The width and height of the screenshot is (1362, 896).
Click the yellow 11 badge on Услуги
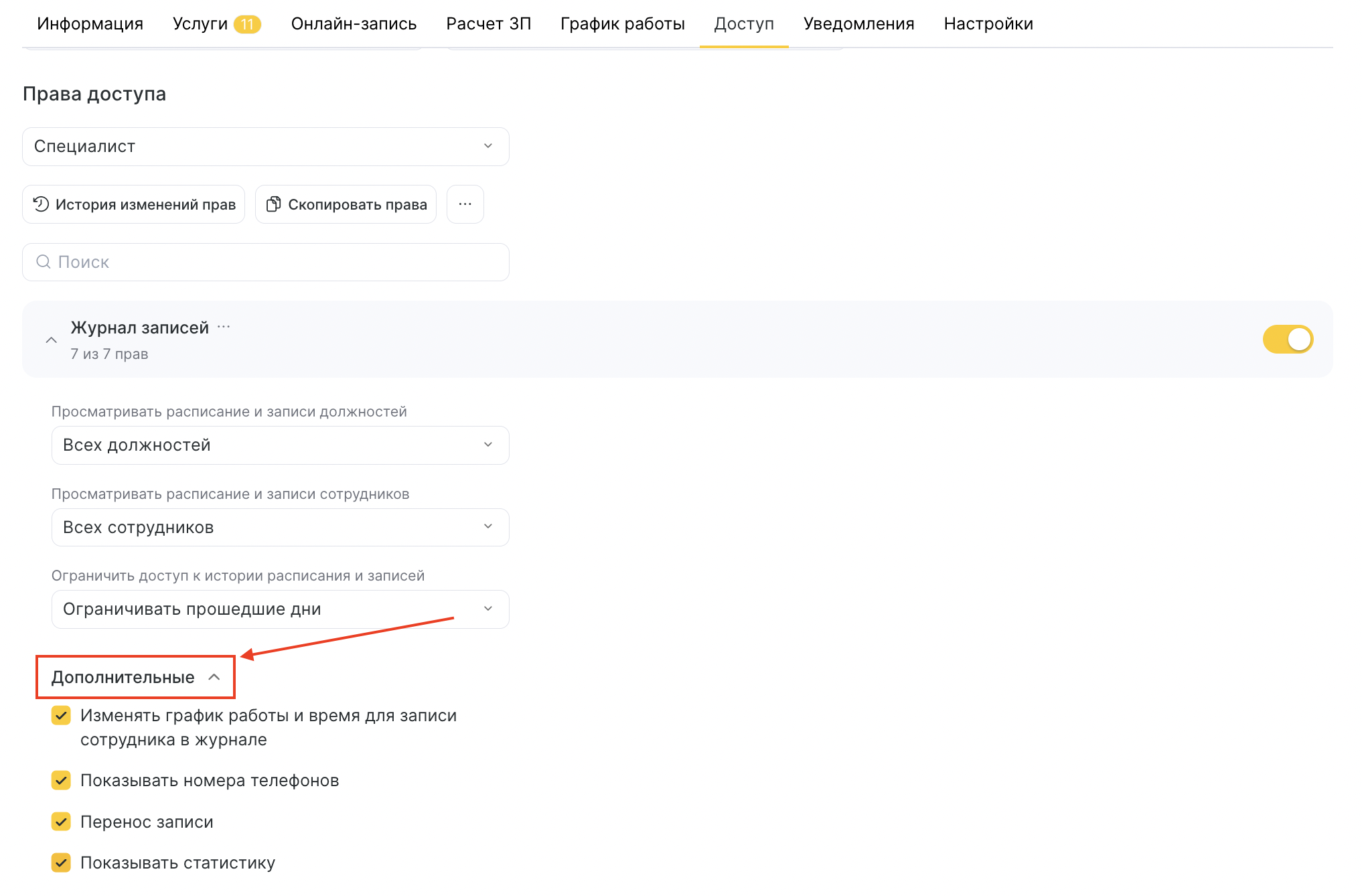tap(247, 24)
